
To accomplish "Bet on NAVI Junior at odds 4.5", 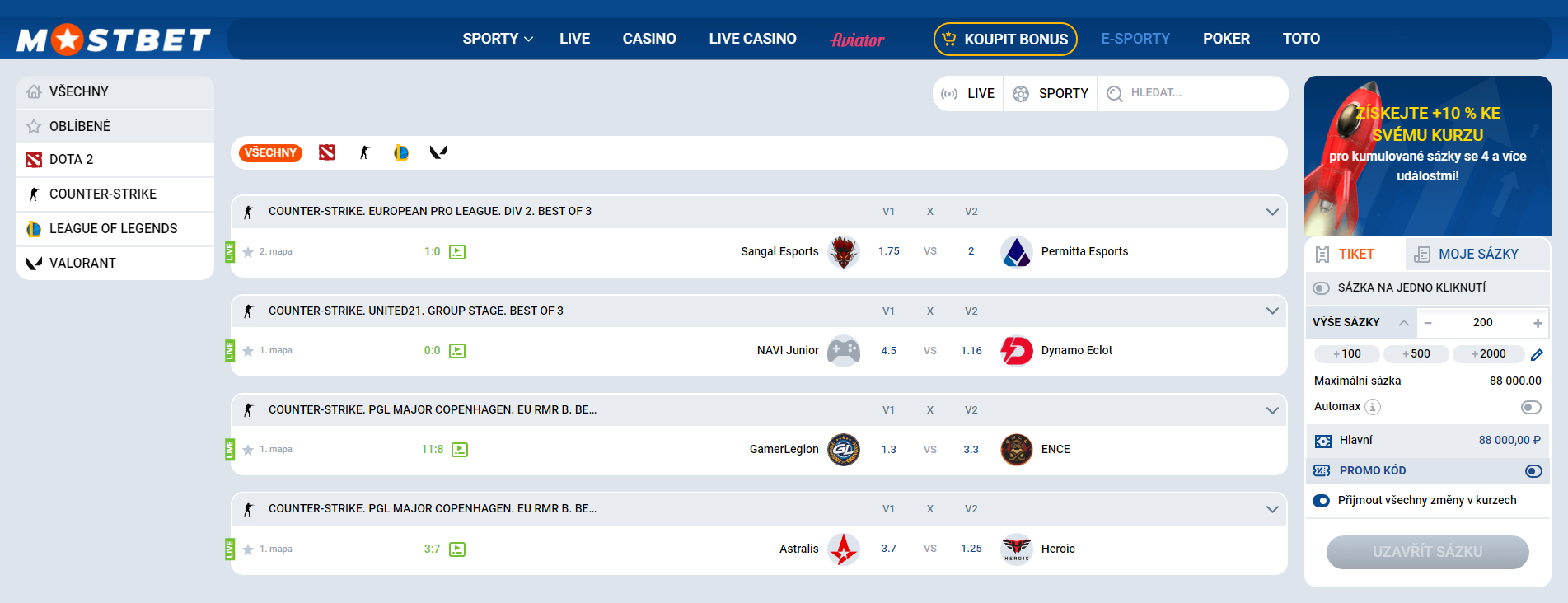I will click(888, 351).
